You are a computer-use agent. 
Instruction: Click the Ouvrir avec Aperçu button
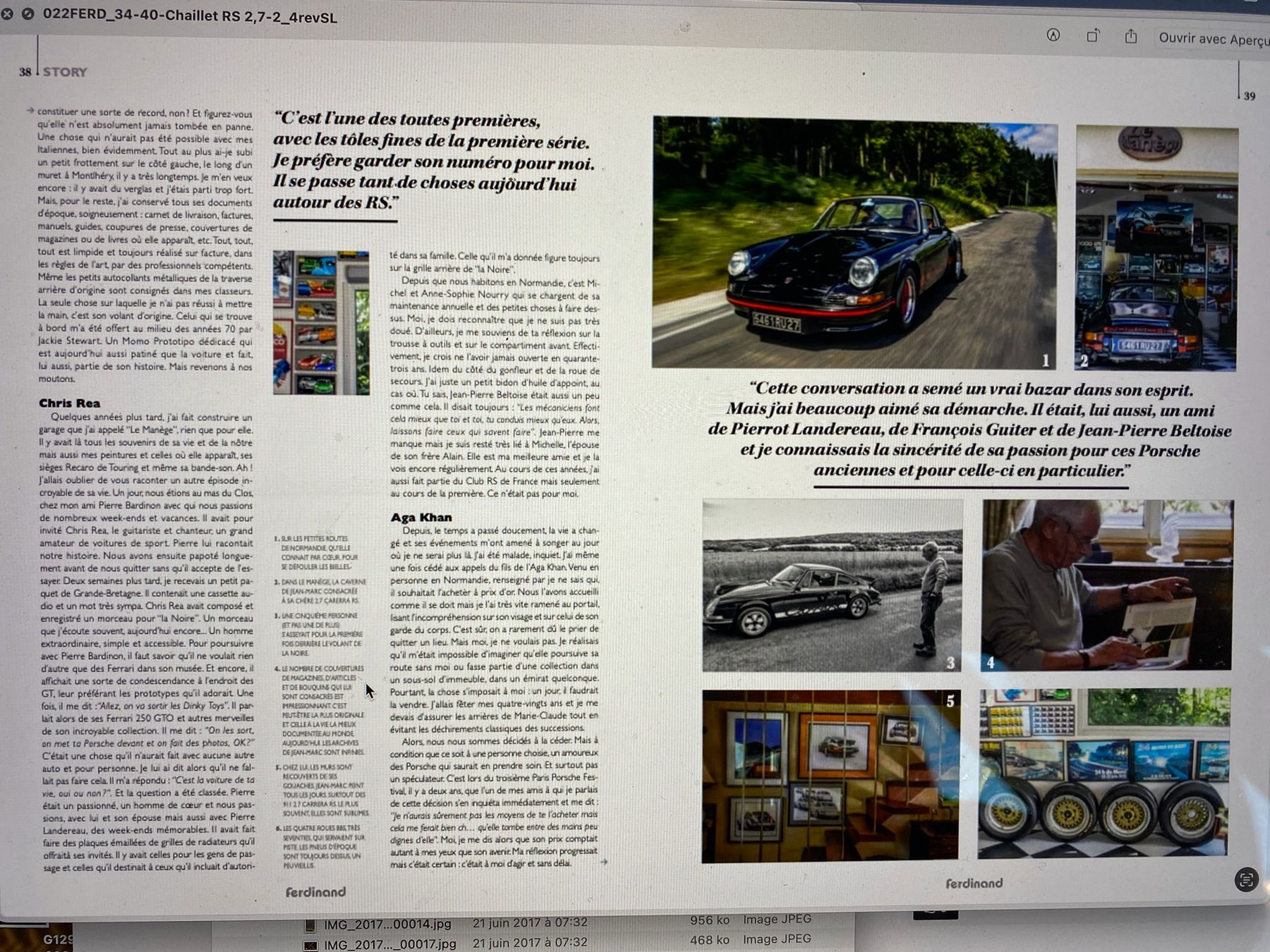(1212, 39)
